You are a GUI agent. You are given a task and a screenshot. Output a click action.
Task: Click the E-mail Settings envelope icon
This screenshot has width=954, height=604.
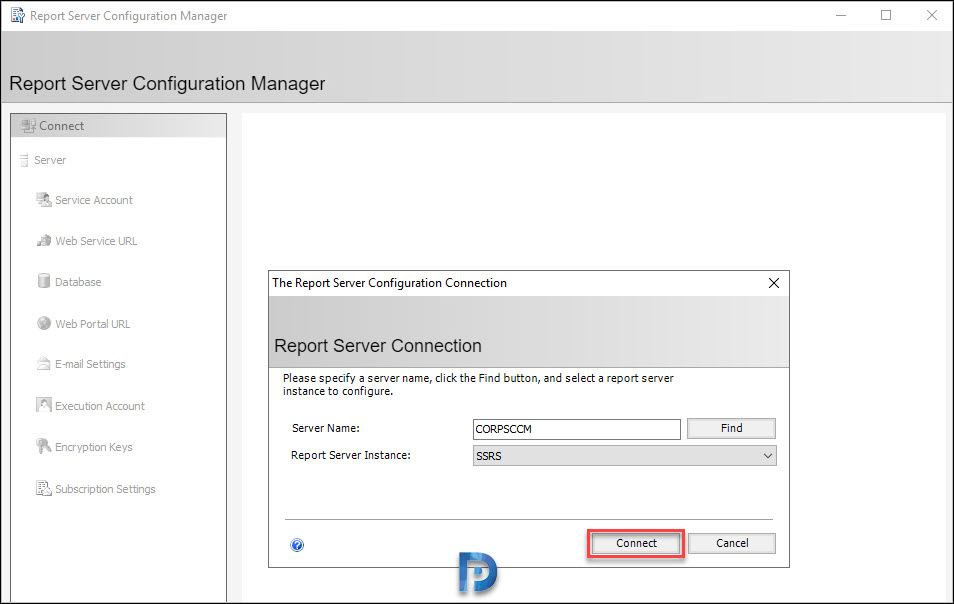click(x=43, y=364)
